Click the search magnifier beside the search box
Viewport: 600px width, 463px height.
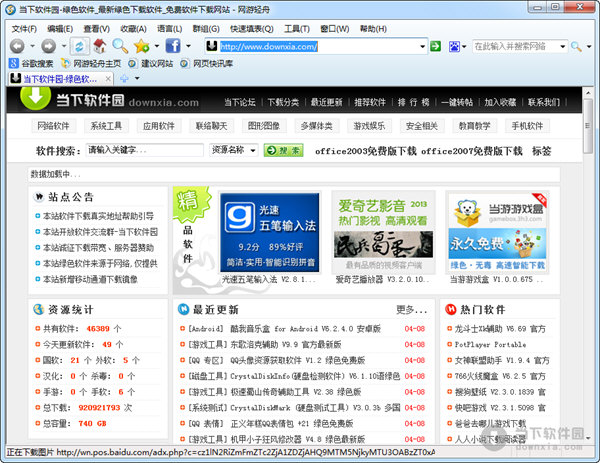click(x=576, y=47)
